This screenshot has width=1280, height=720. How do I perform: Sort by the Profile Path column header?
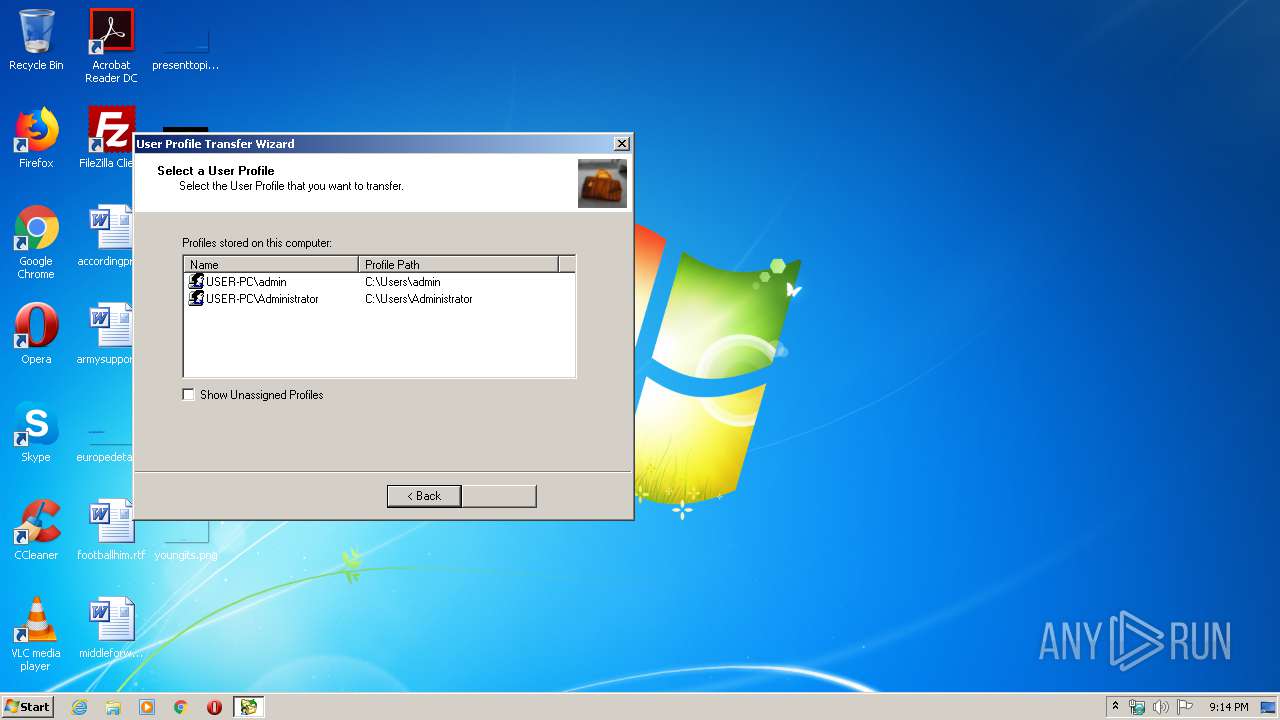pyautogui.click(x=458, y=265)
